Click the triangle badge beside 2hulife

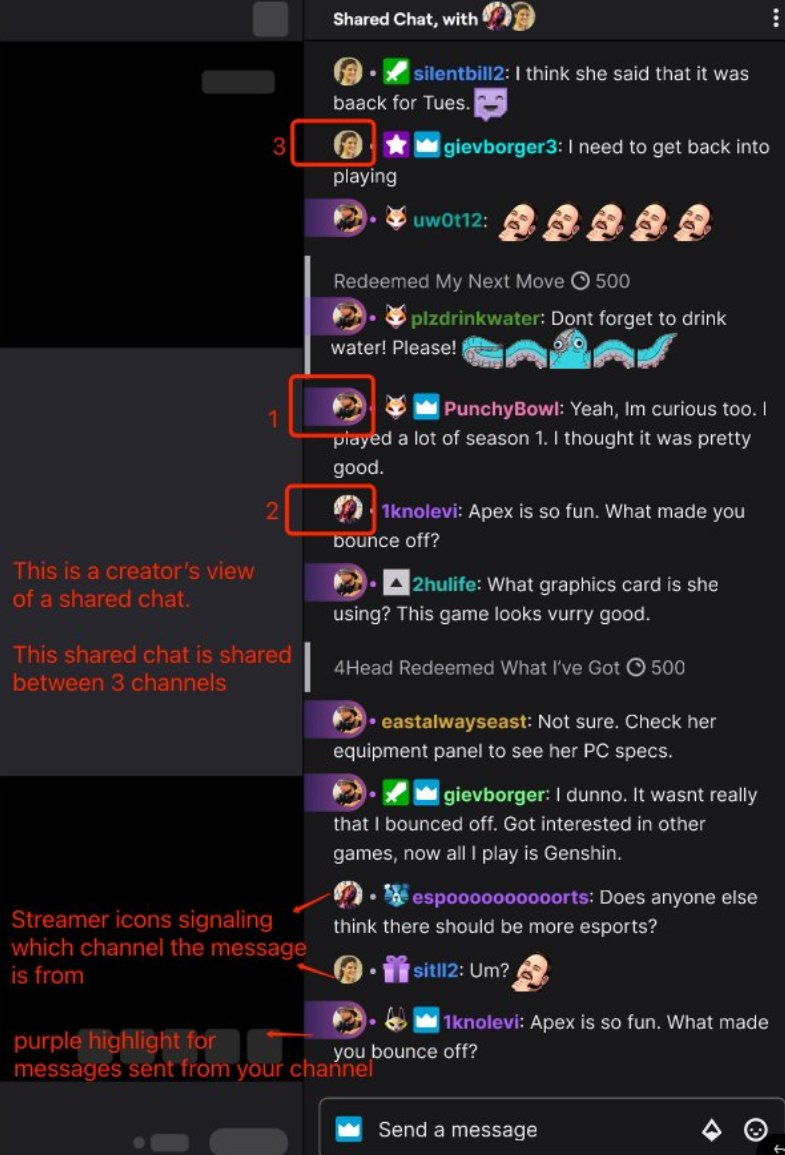(396, 583)
